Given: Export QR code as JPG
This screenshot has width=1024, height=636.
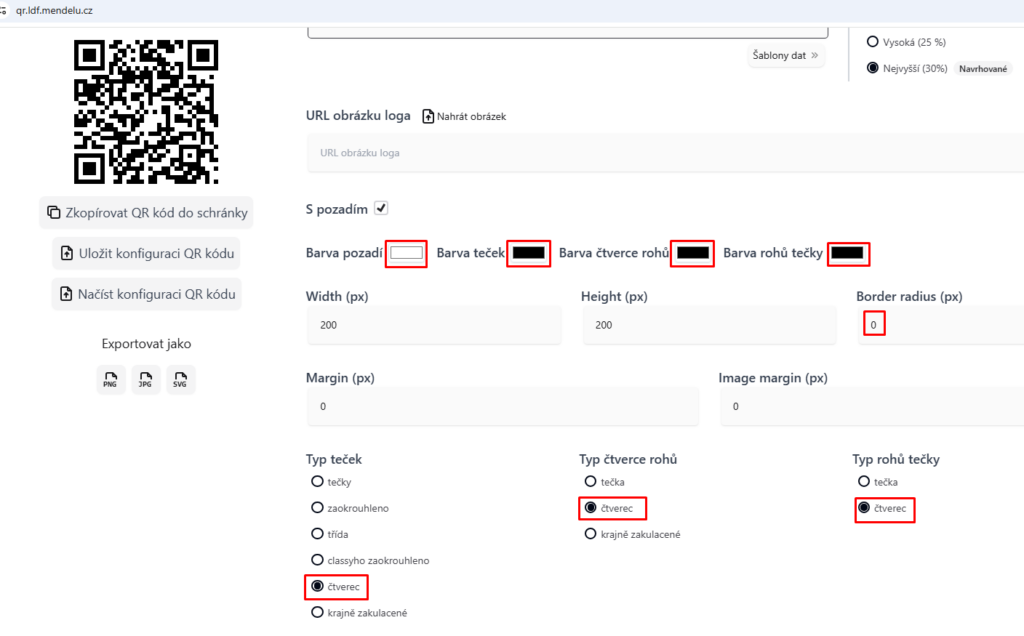Looking at the screenshot, I should click(145, 380).
